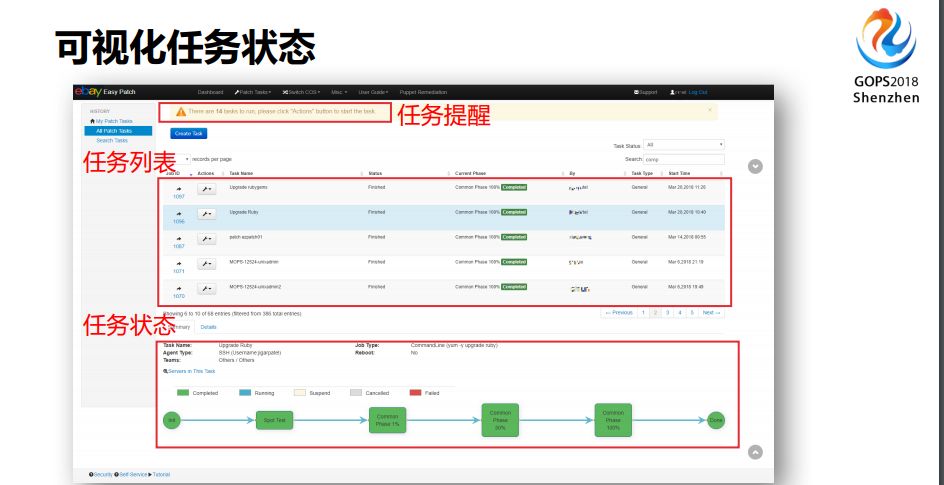Go to page 1 of results
Viewport: 944px width, 485px height.
pyautogui.click(x=643, y=313)
